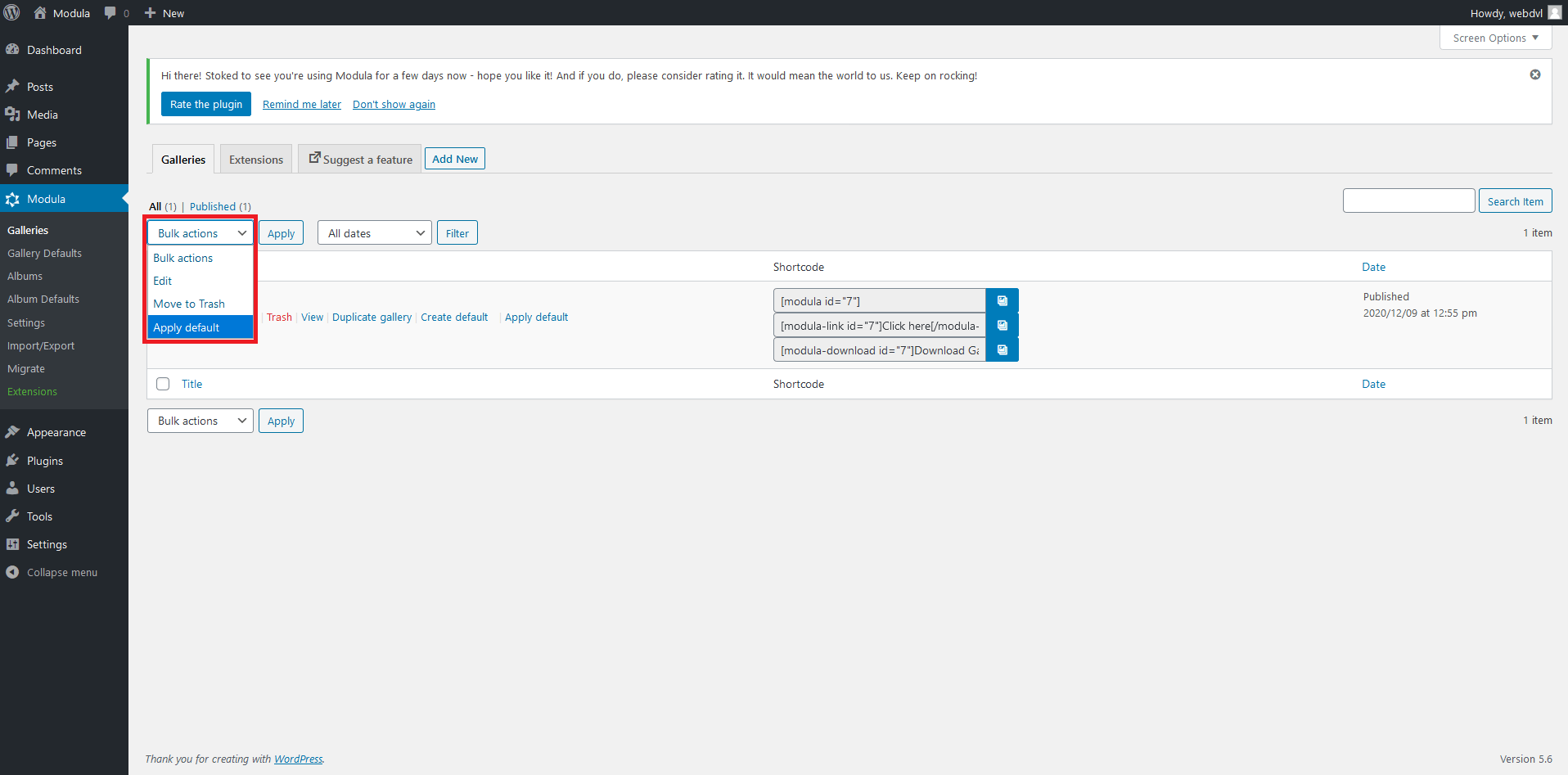This screenshot has width=1568, height=775.
Task: Dismiss the rating notice with the X icon
Action: (x=1534, y=74)
